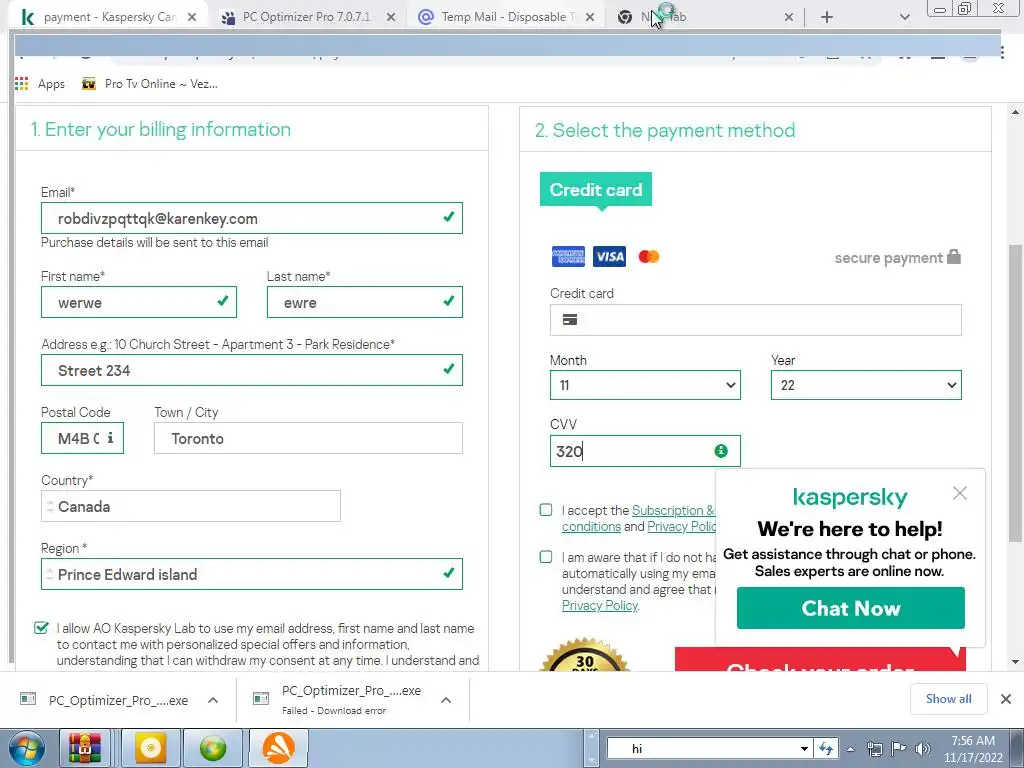Close the Kaspersky chat help popup
Viewport: 1024px width, 768px height.
(x=959, y=493)
